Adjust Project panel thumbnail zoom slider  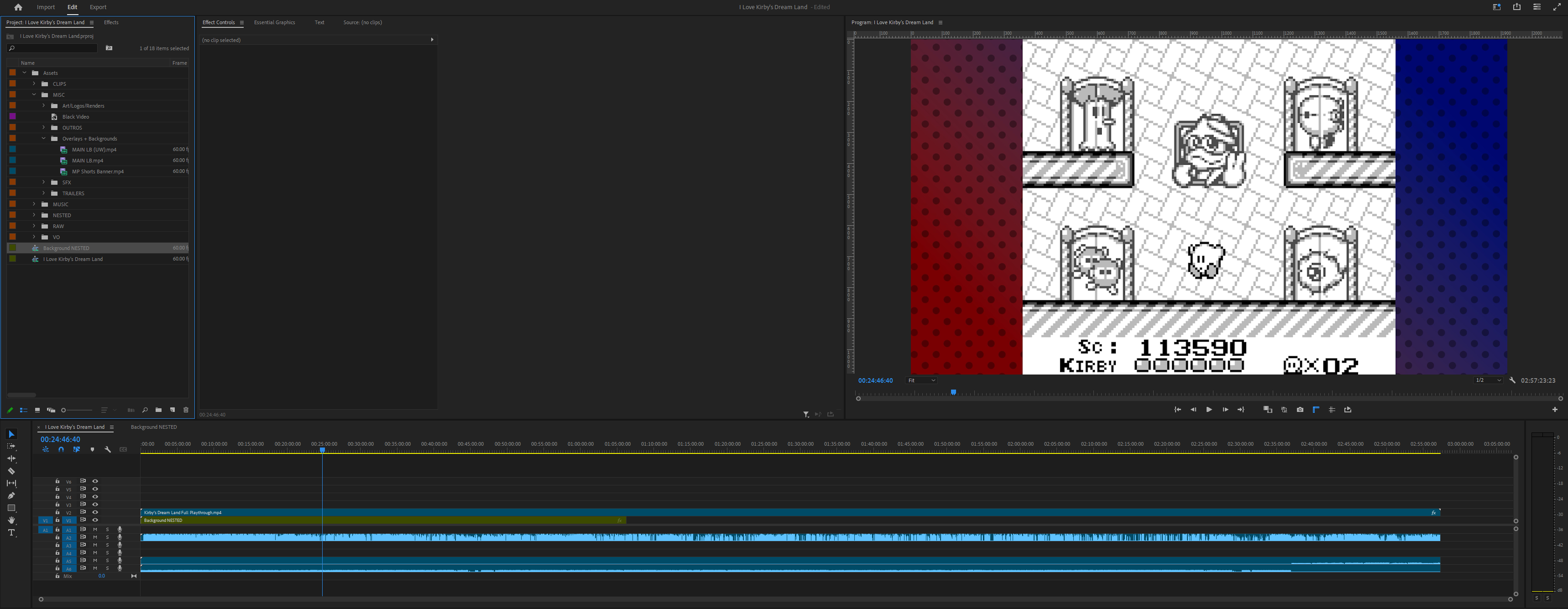[77, 410]
